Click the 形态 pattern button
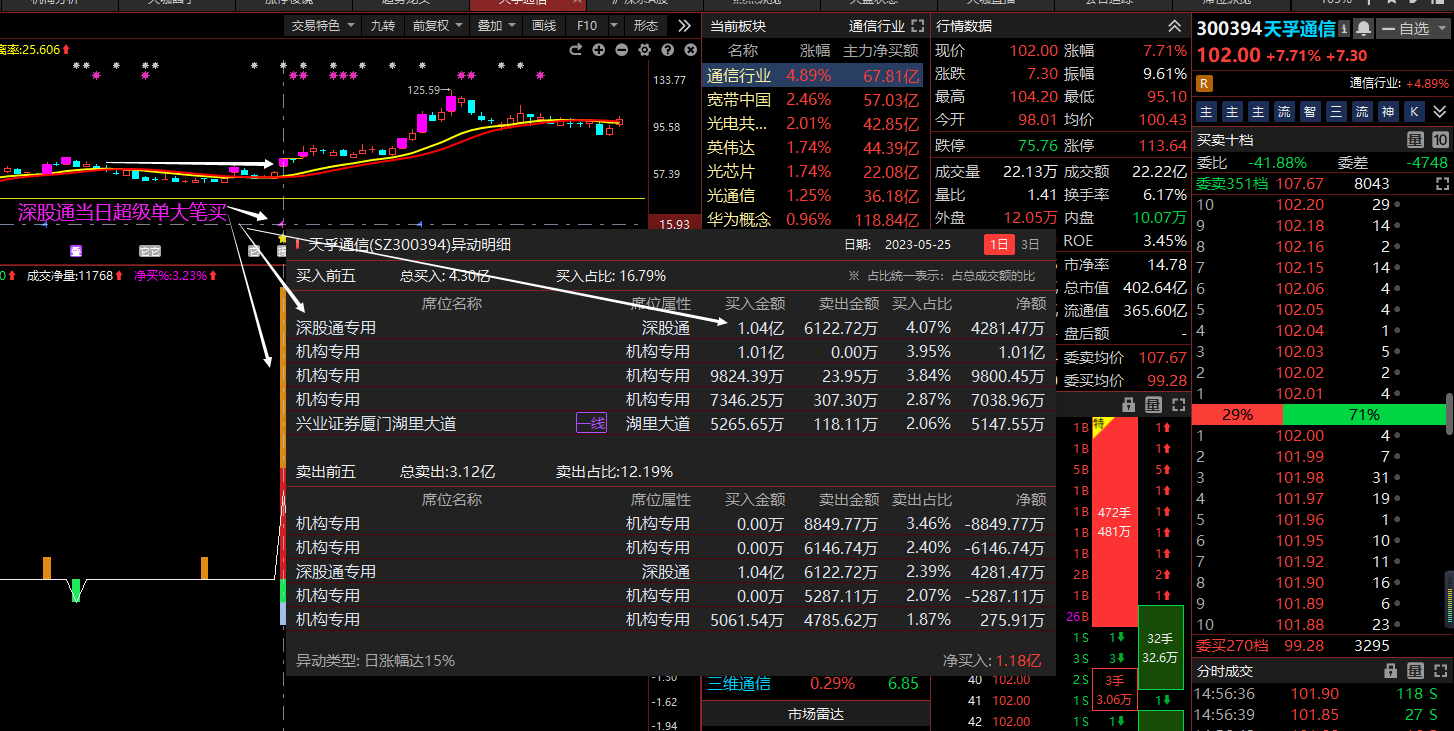The image size is (1454, 731). pyautogui.click(x=646, y=25)
